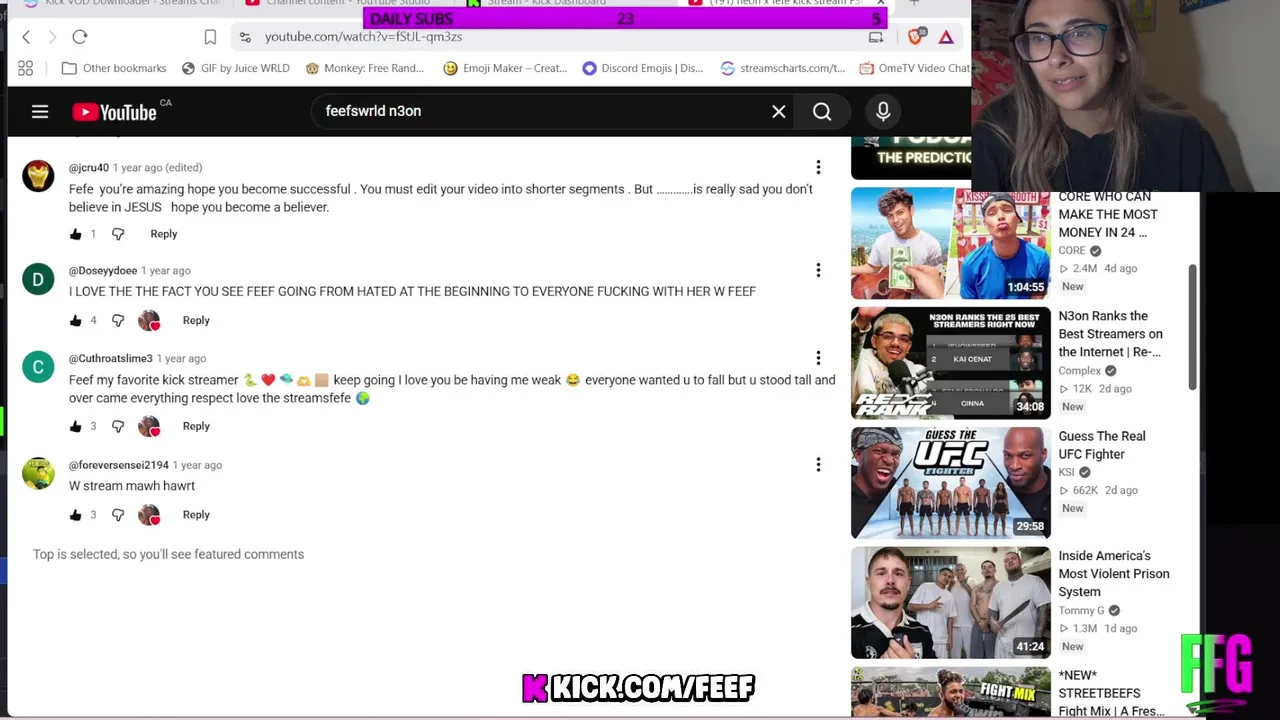Screen dimensions: 1280x720
Task: Open site settings icon in address bar
Action: pos(245,37)
